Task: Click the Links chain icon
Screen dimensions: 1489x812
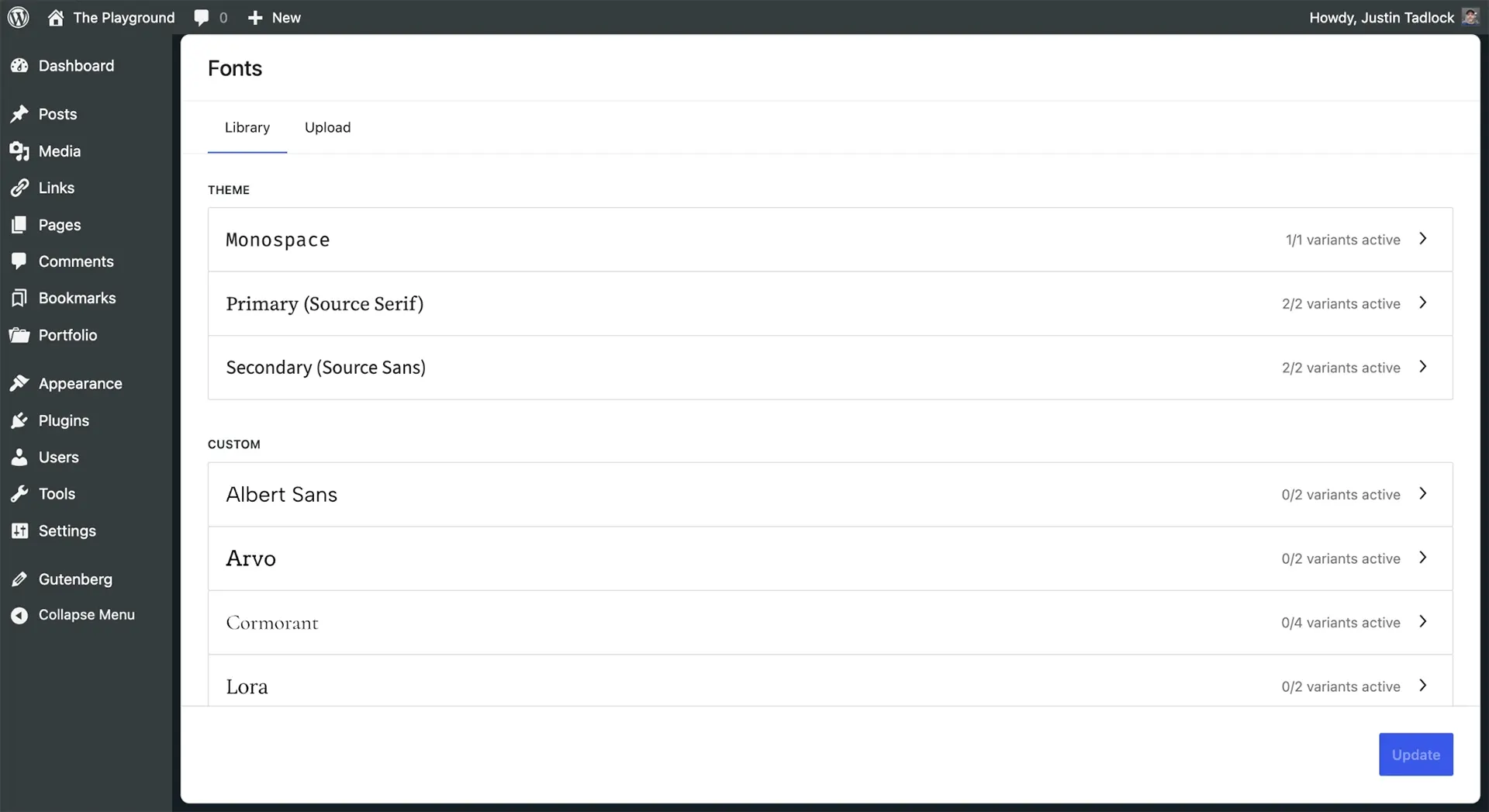Action: point(19,188)
